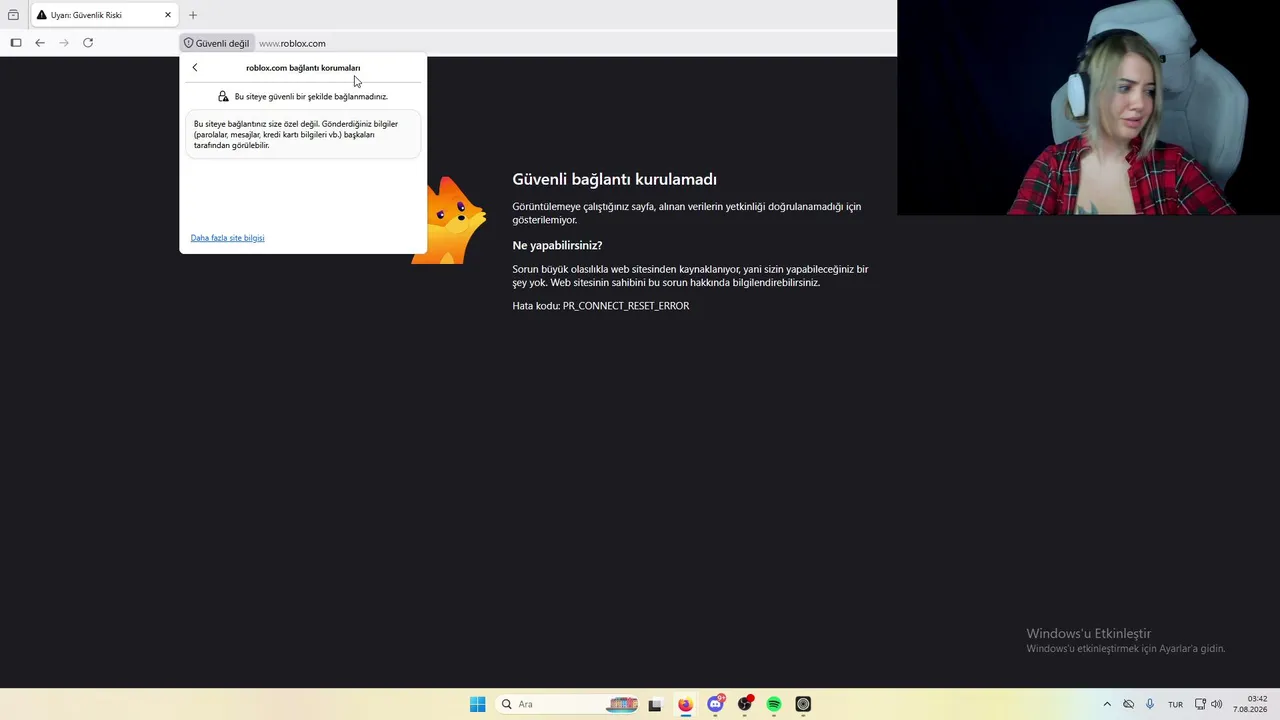Click the "Ne yapabilirsiniz?" subheading
Screen dimensions: 1280x720
pos(557,245)
